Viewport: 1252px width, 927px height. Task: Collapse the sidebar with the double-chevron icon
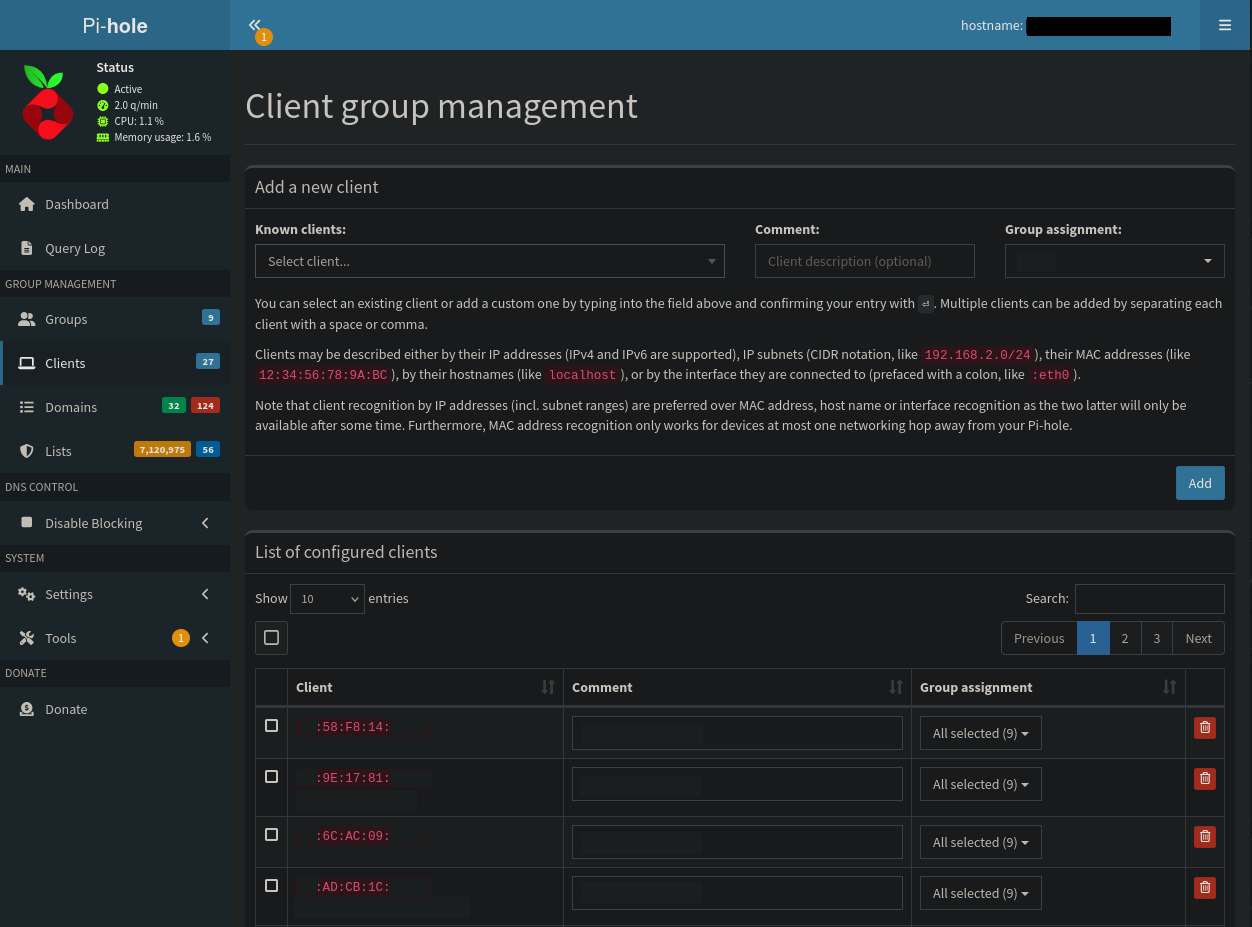point(254,25)
